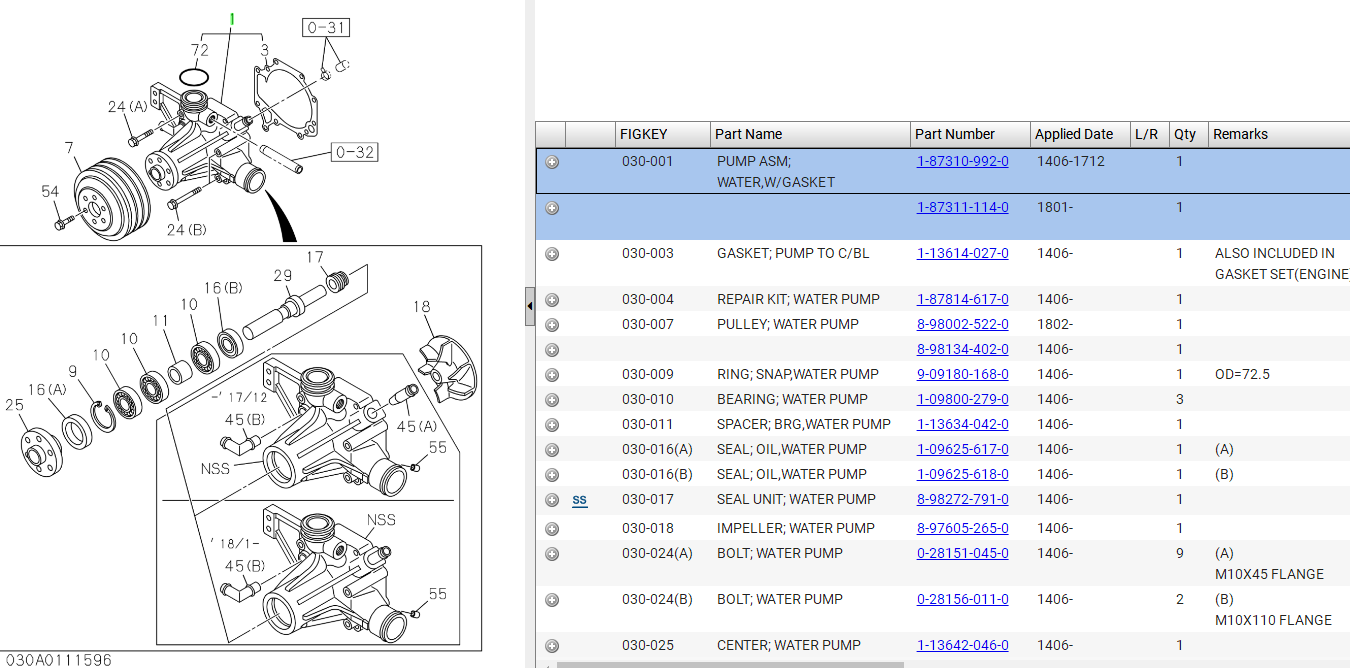Click the Part Number column header

[x=955, y=134]
